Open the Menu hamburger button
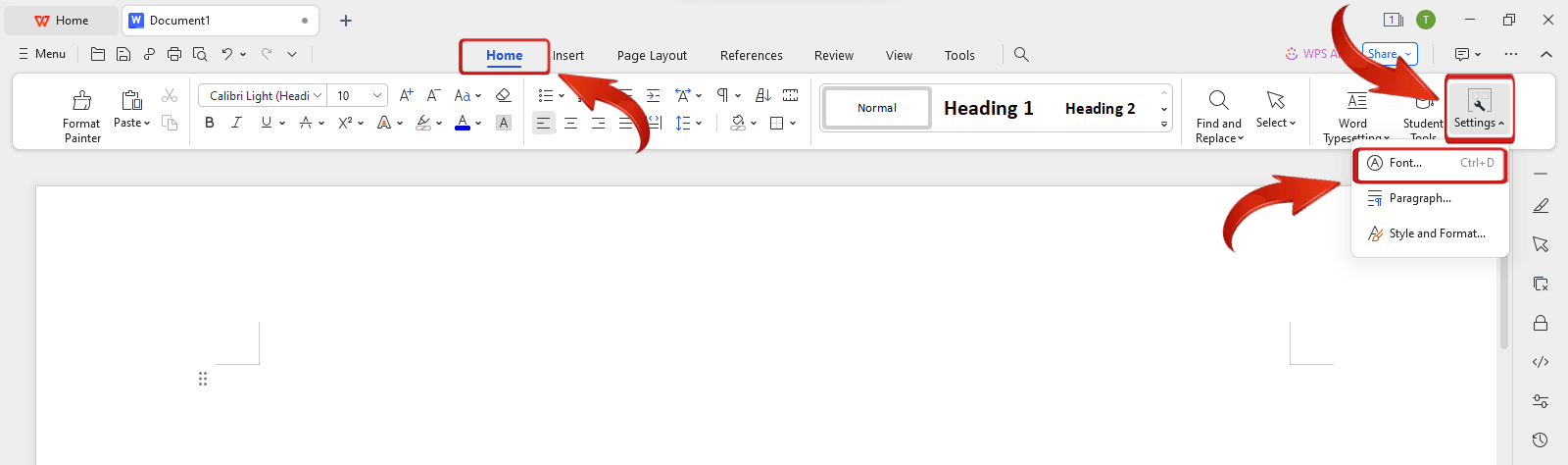The height and width of the screenshot is (465, 1568). [x=42, y=54]
